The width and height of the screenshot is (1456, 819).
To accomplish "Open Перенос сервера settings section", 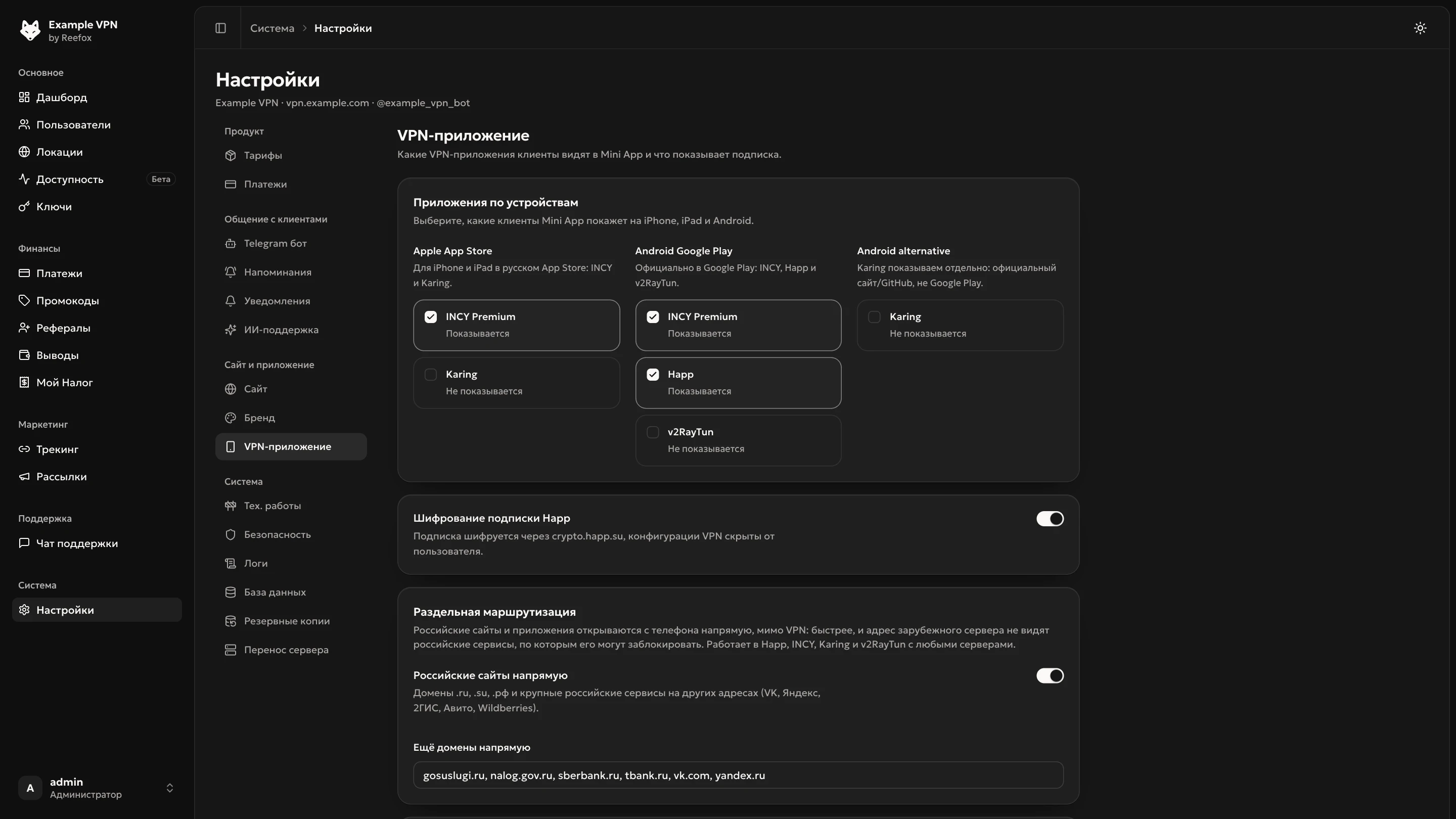I will (x=291, y=650).
